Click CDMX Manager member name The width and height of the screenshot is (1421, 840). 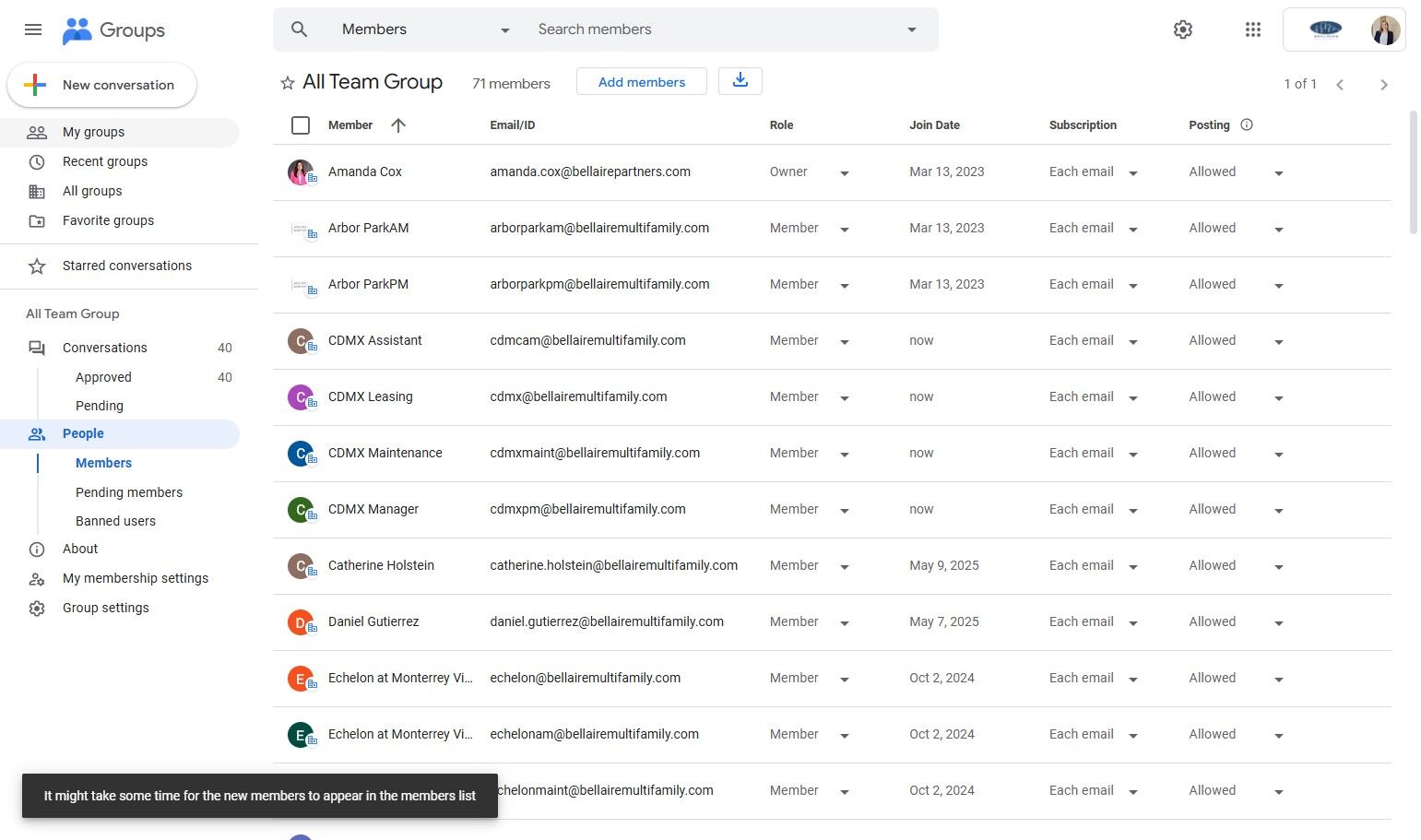pyautogui.click(x=373, y=510)
